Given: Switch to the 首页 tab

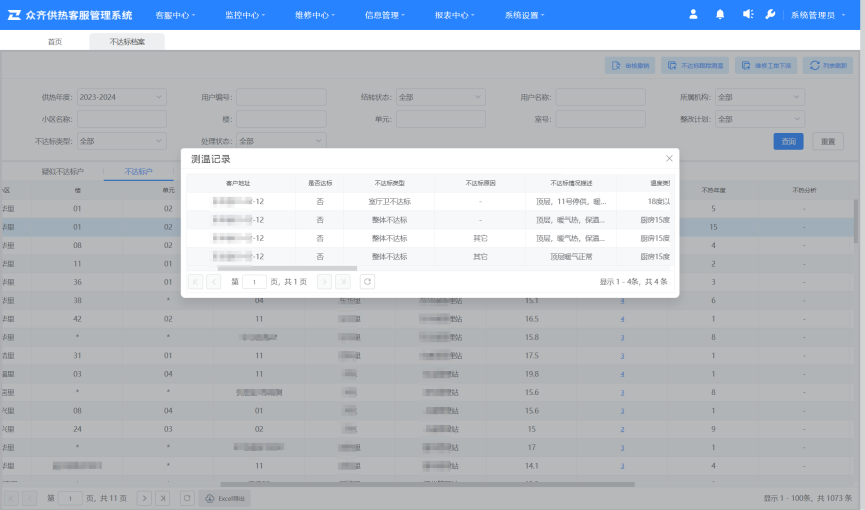Looking at the screenshot, I should pyautogui.click(x=55, y=41).
